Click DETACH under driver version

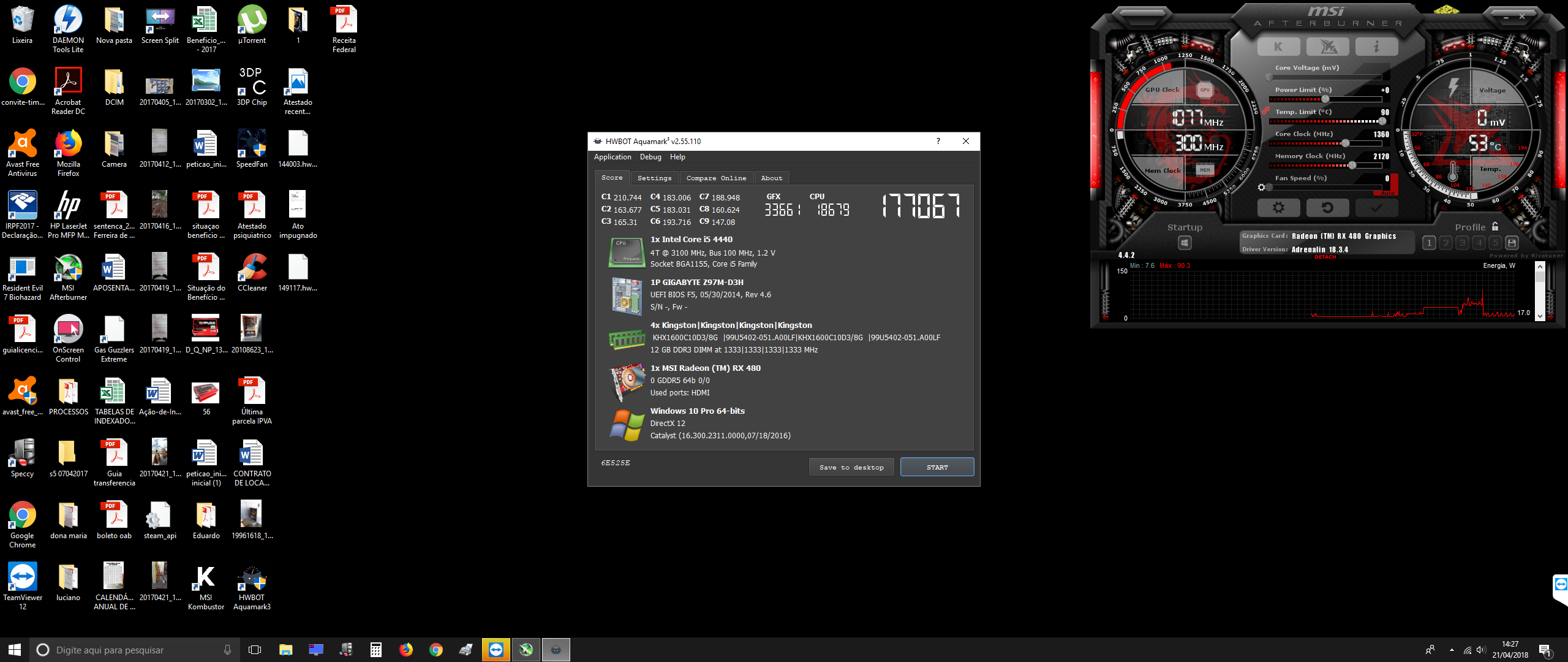pos(1325,257)
